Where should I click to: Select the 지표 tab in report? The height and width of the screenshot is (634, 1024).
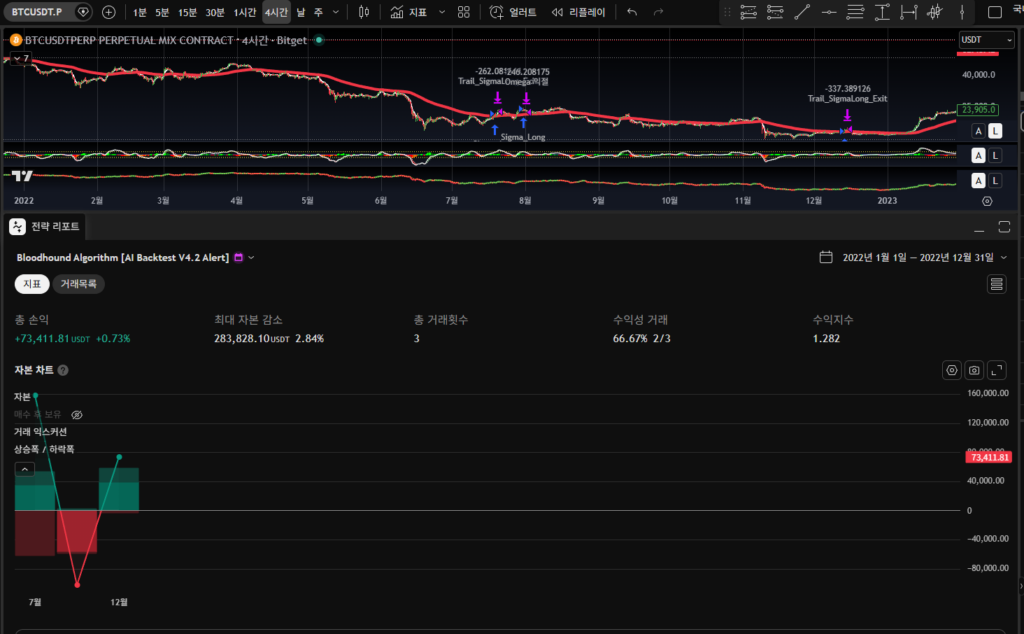pyautogui.click(x=32, y=284)
